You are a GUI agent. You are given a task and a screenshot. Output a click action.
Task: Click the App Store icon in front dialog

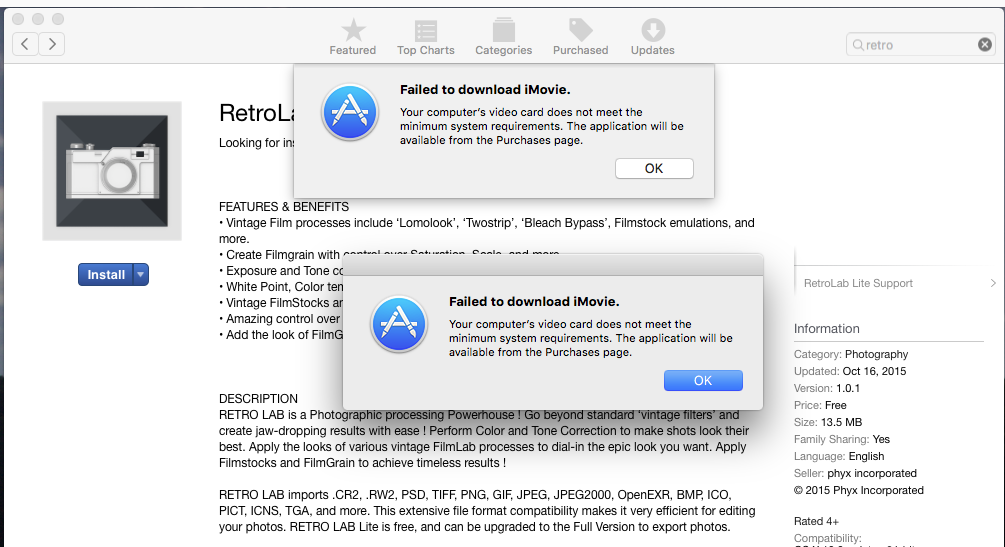399,324
